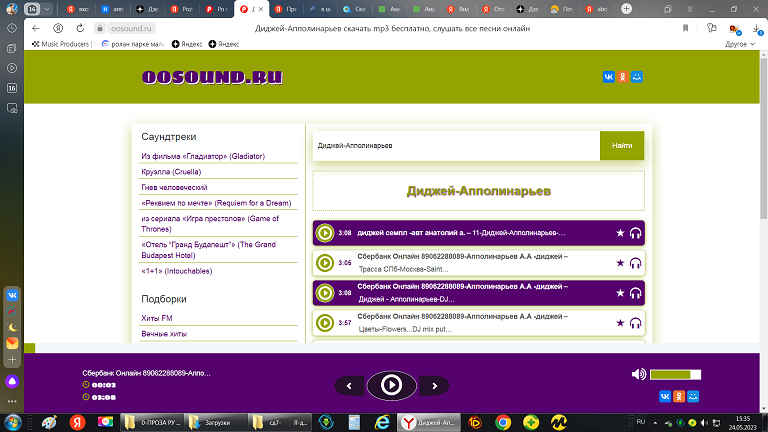Open VK in browser sidebar
The width and height of the screenshot is (768, 432).
point(12,295)
